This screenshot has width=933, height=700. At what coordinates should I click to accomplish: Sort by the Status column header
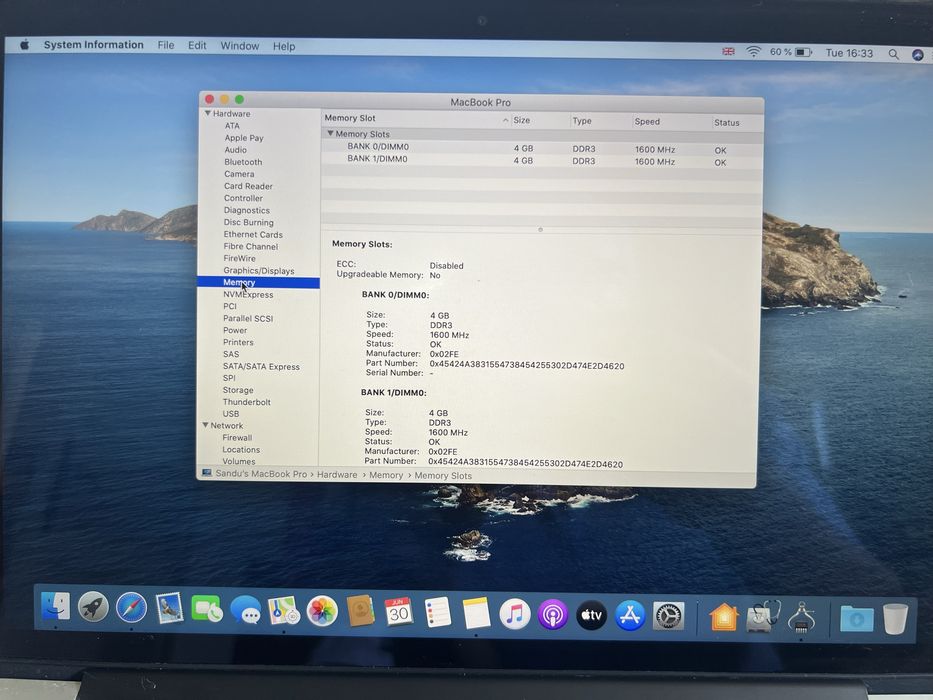pos(727,123)
